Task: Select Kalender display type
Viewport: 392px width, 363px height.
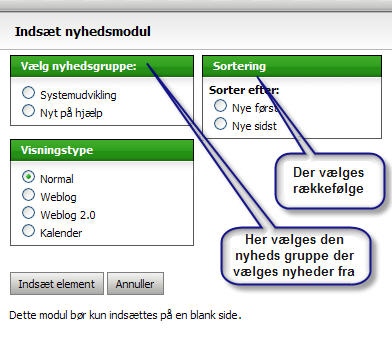Action: tap(28, 231)
